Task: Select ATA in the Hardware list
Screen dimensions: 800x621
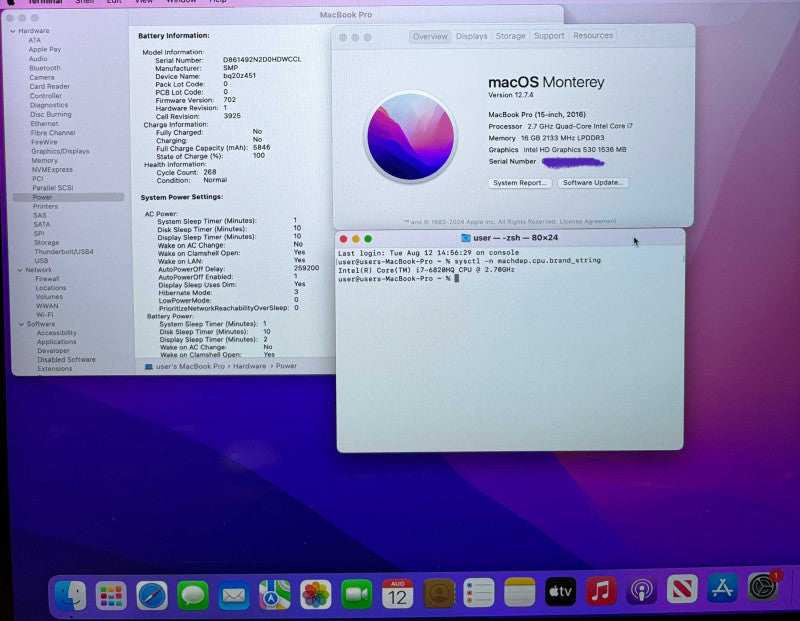Action: (35, 40)
